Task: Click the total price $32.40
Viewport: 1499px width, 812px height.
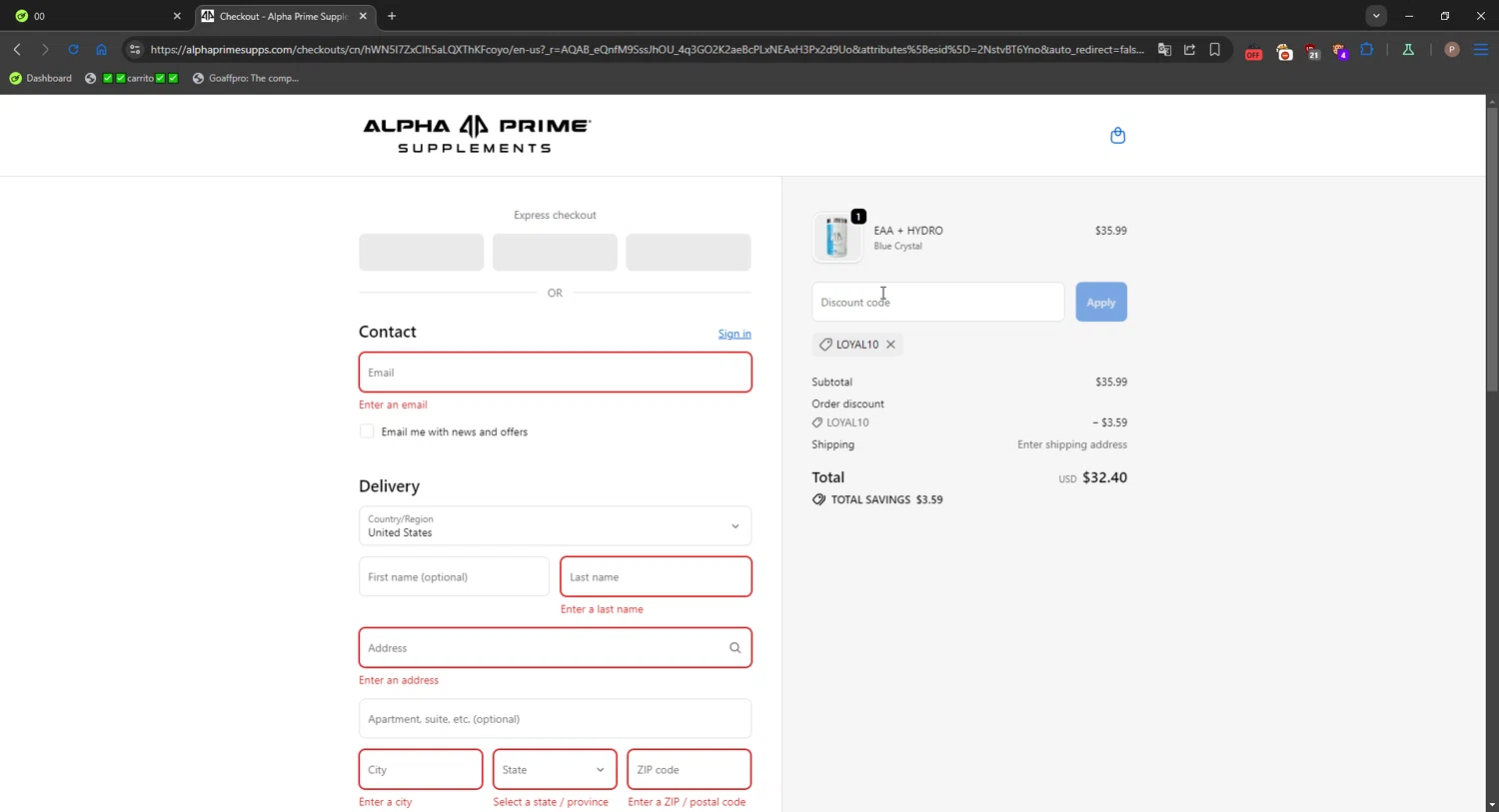Action: (1104, 477)
